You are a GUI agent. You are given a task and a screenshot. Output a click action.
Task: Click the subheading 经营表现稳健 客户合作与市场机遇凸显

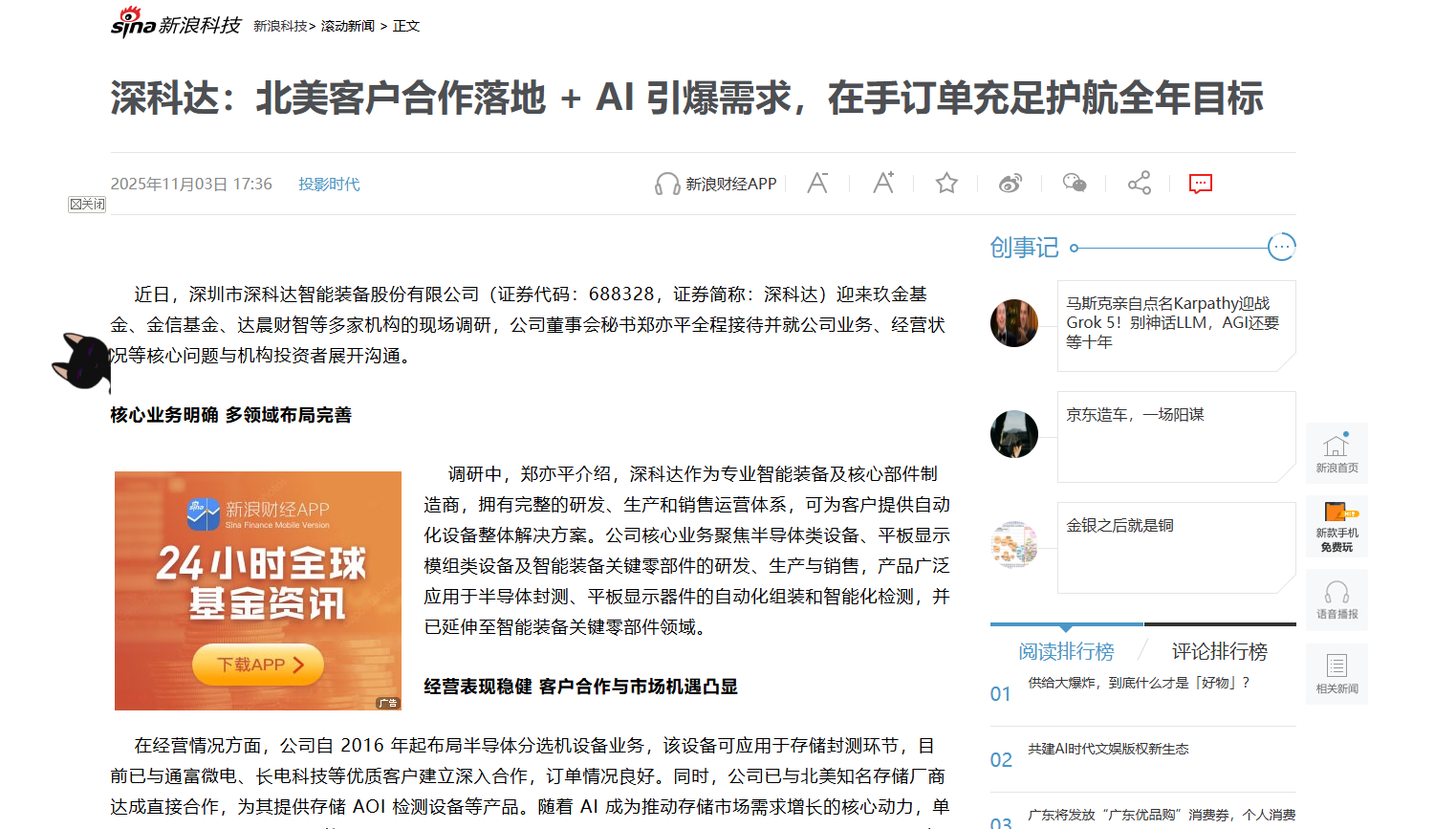point(581,686)
